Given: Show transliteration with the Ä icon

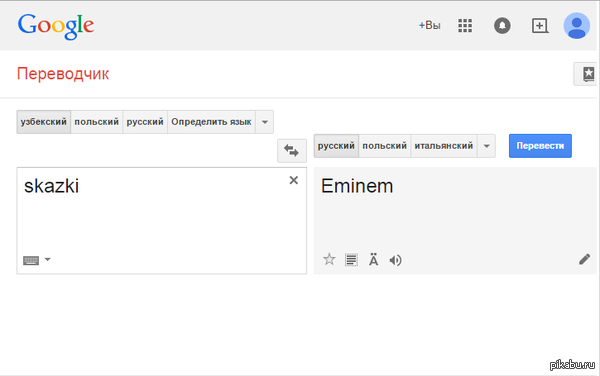Looking at the screenshot, I should coord(373,259).
